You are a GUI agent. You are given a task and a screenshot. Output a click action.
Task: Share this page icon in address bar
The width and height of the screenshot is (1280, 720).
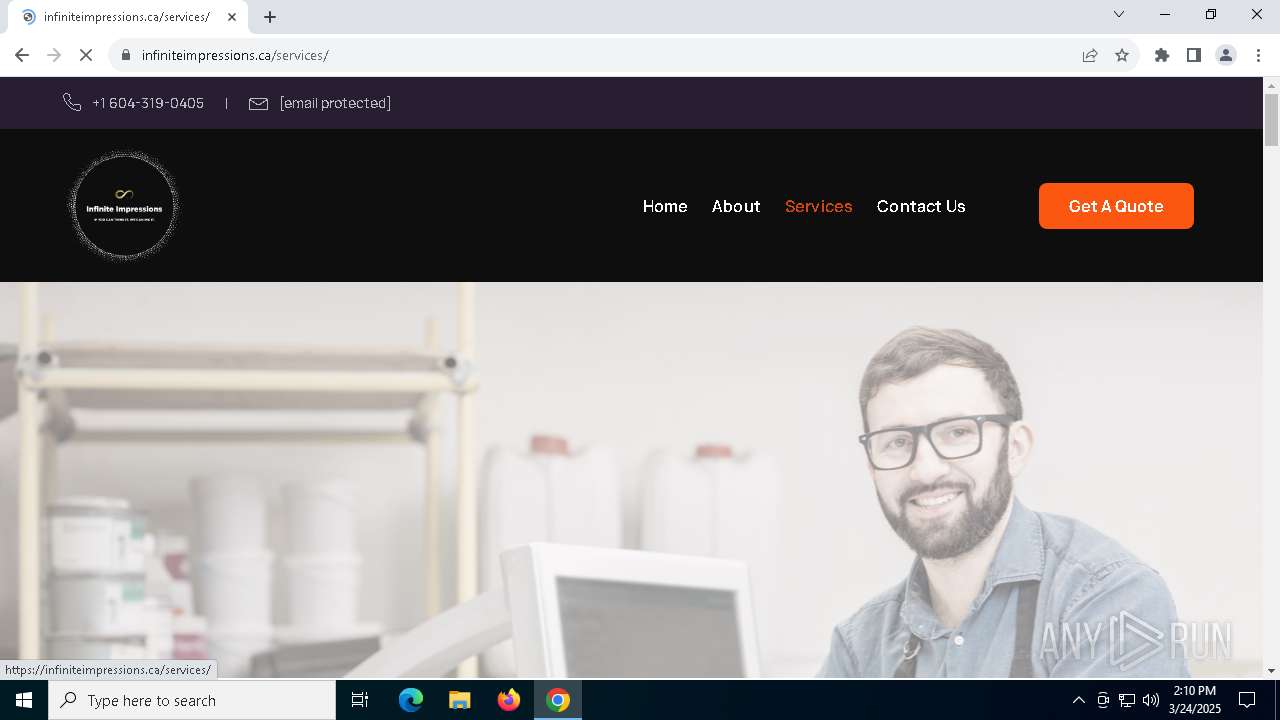pos(1090,55)
